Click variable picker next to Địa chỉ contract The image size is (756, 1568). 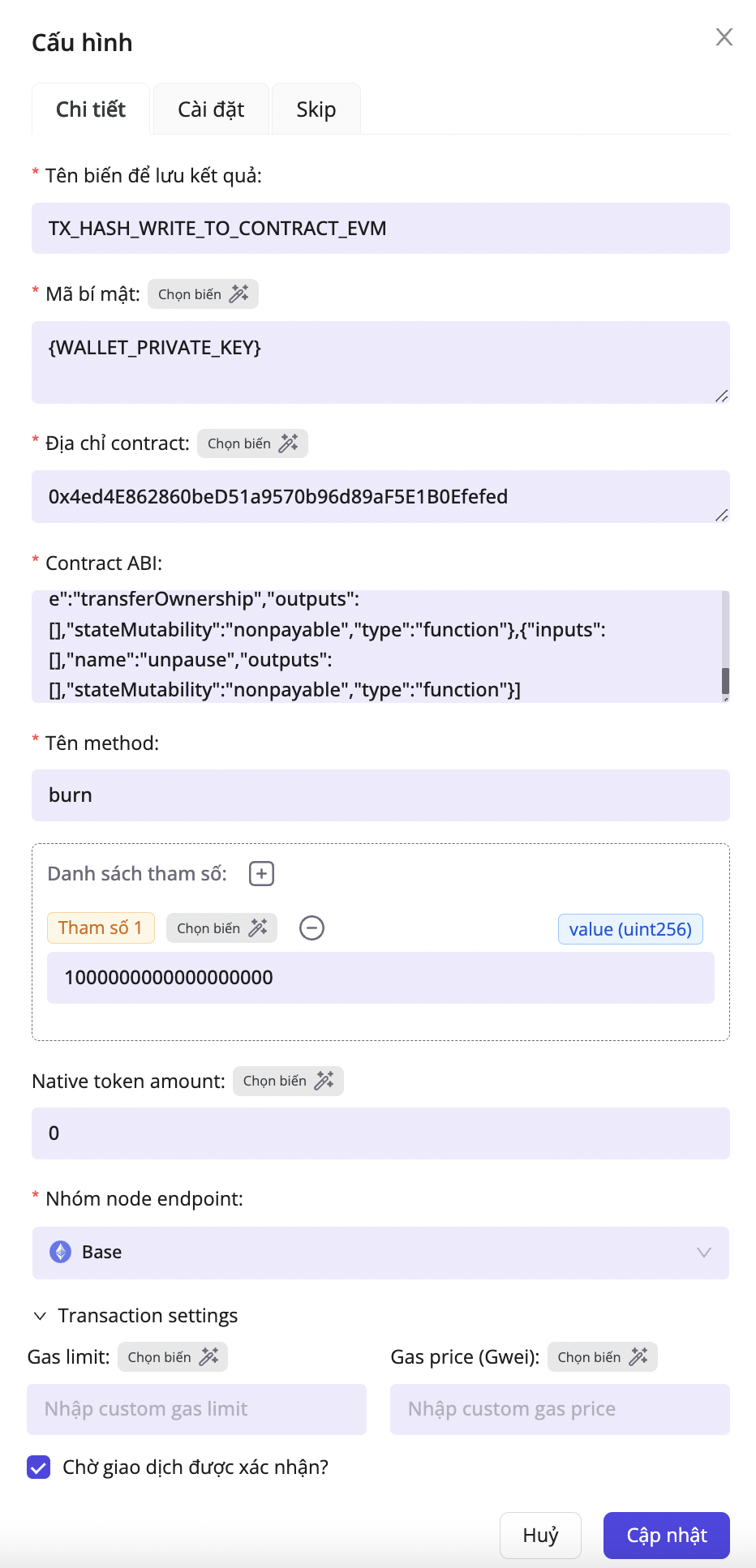click(x=252, y=443)
